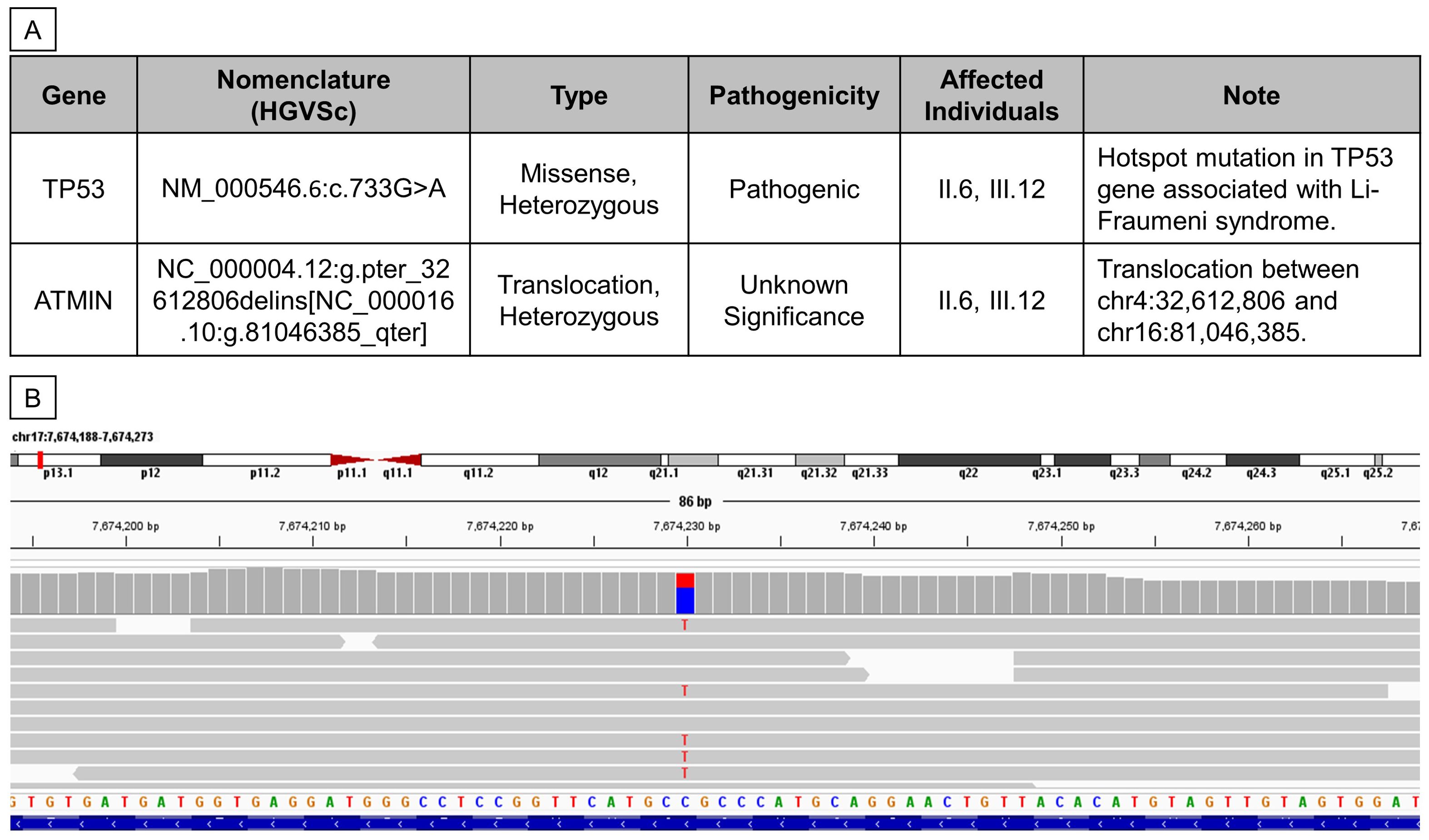Screen dimensions: 1429x840
Task: Click the 7,674,240 bp ruler label
Action: [x=873, y=527]
